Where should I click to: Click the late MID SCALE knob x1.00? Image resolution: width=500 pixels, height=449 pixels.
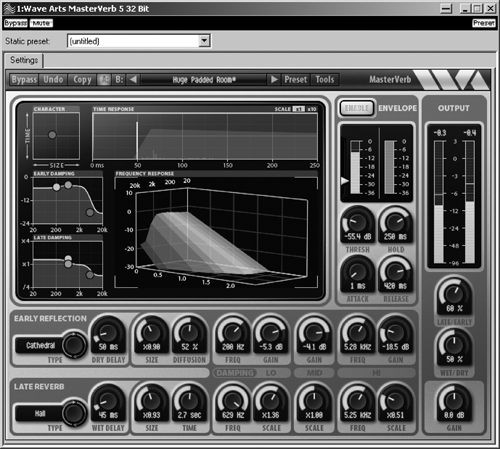(x=314, y=401)
